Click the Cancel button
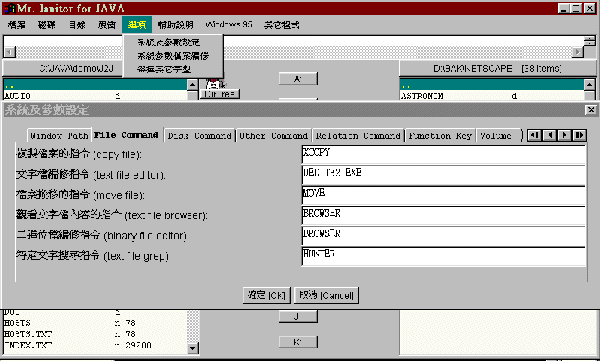The image size is (600, 361). pyautogui.click(x=326, y=295)
